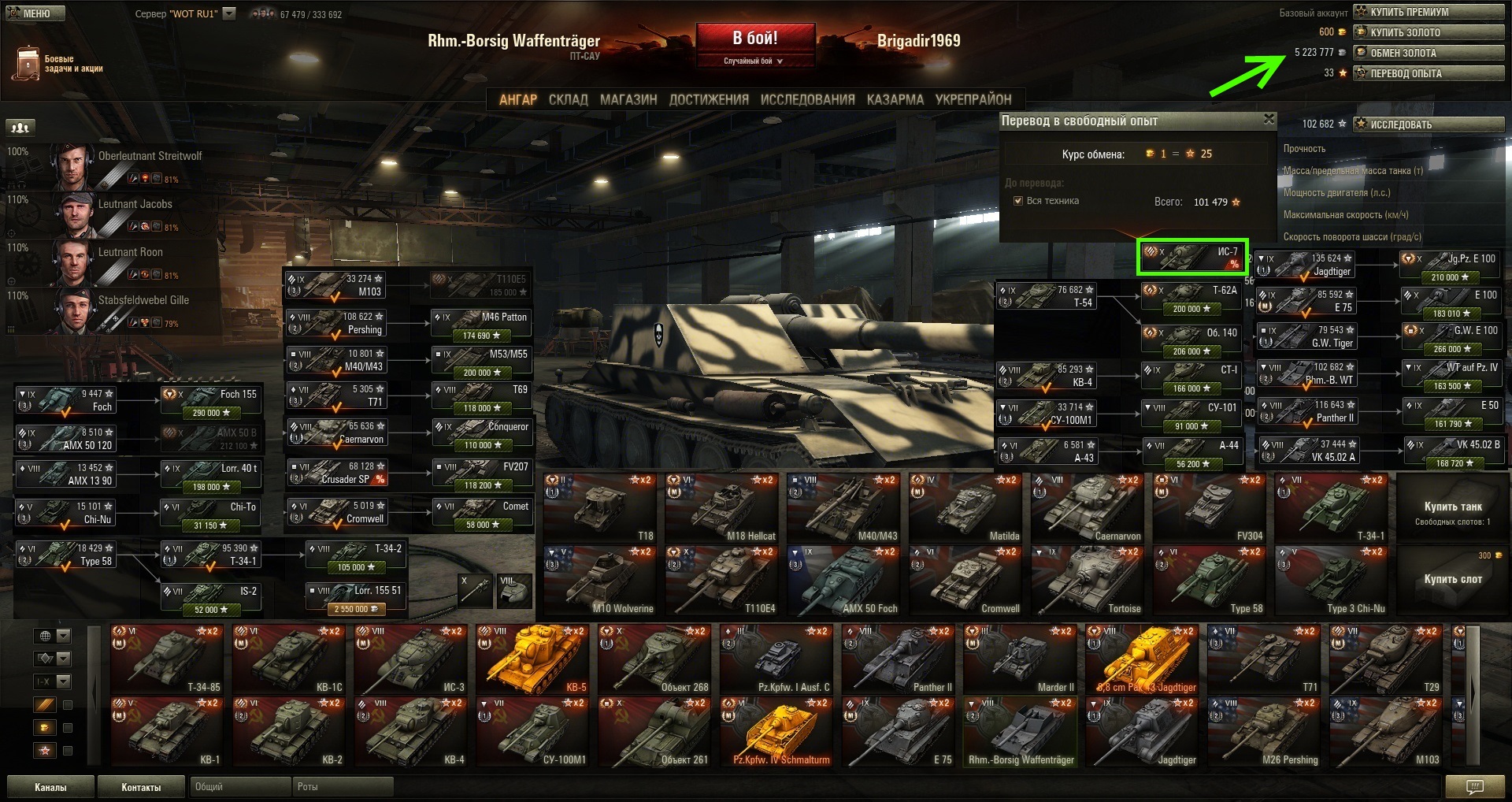Select the КВ-5 tank thumbnail in carousel
Image resolution: width=1512 pixels, height=802 pixels.
[x=532, y=659]
